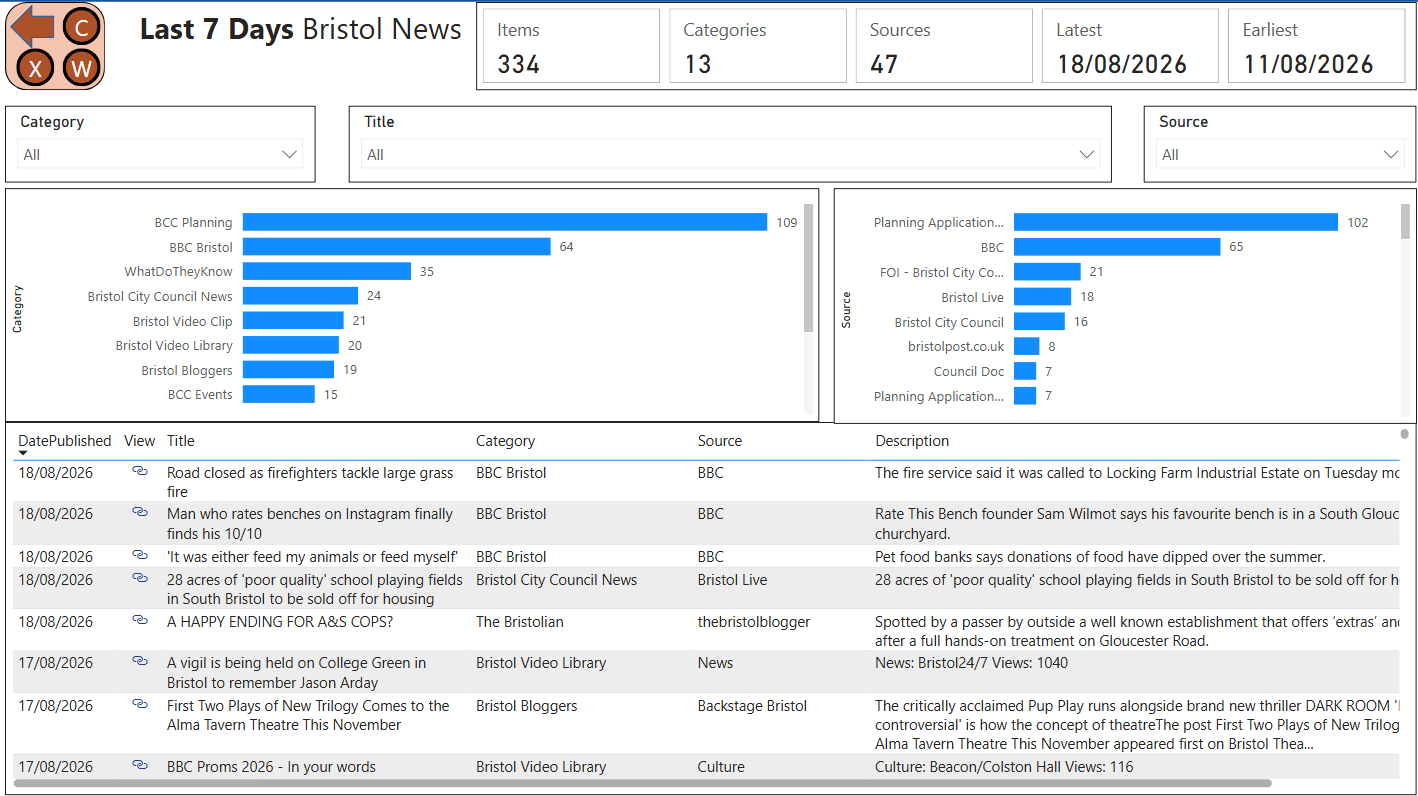This screenshot has height=796, width=1418.
Task: Sort table by Category column header
Action: (x=505, y=441)
